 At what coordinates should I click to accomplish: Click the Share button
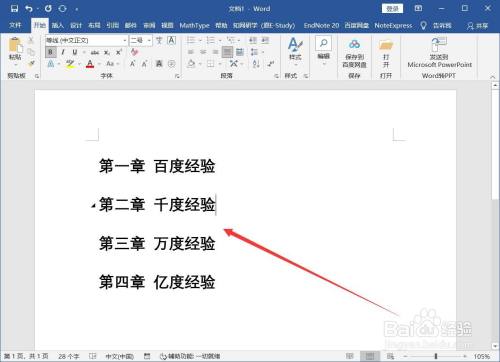(x=477, y=26)
